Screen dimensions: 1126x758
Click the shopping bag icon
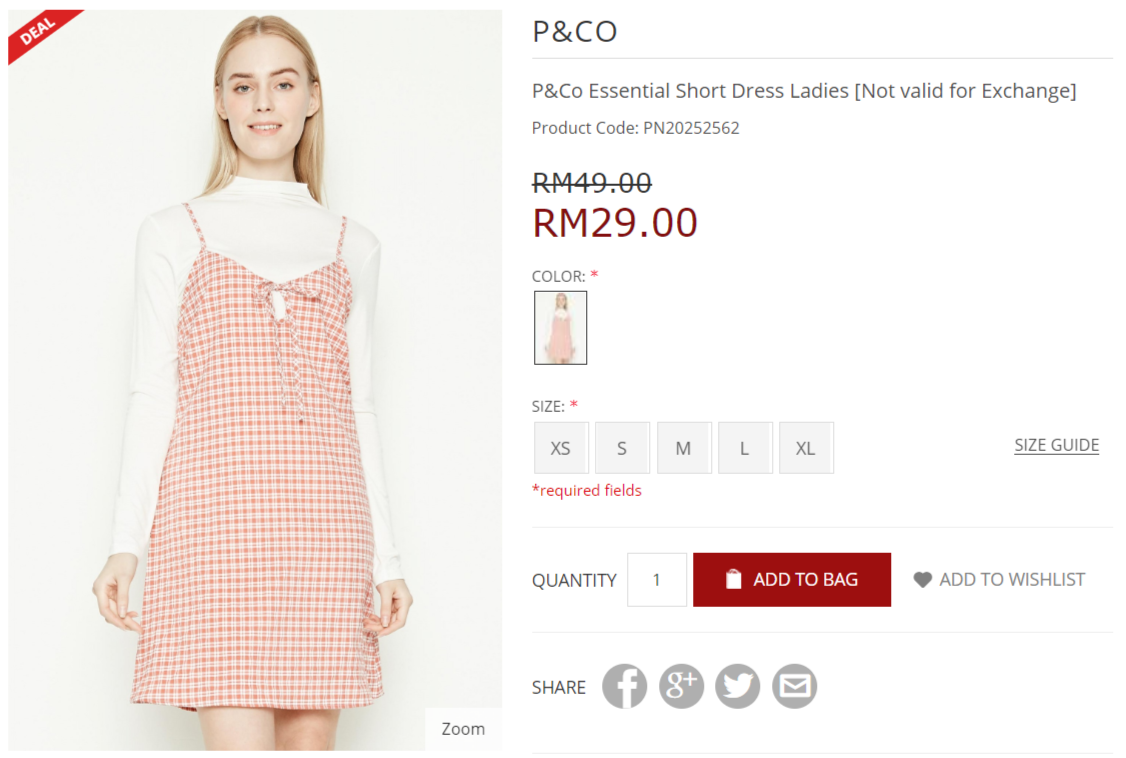point(734,580)
